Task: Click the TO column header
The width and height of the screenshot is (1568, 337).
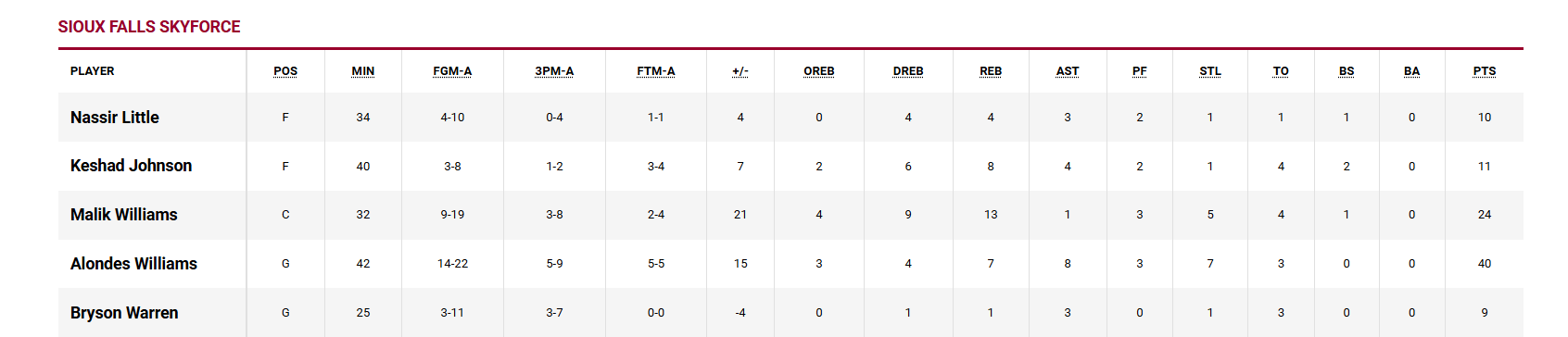Action: point(1281,71)
